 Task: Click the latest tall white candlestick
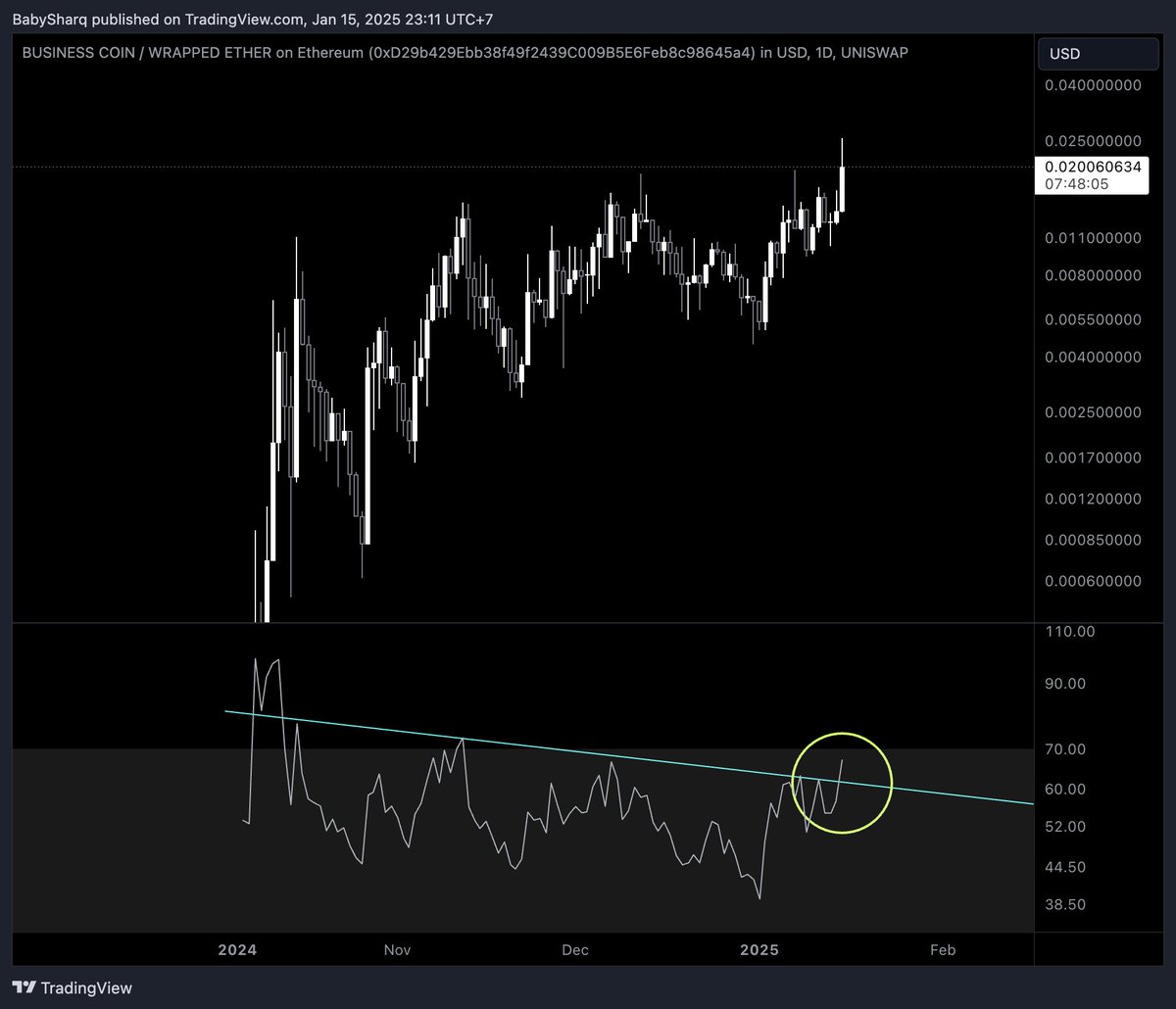(x=843, y=188)
